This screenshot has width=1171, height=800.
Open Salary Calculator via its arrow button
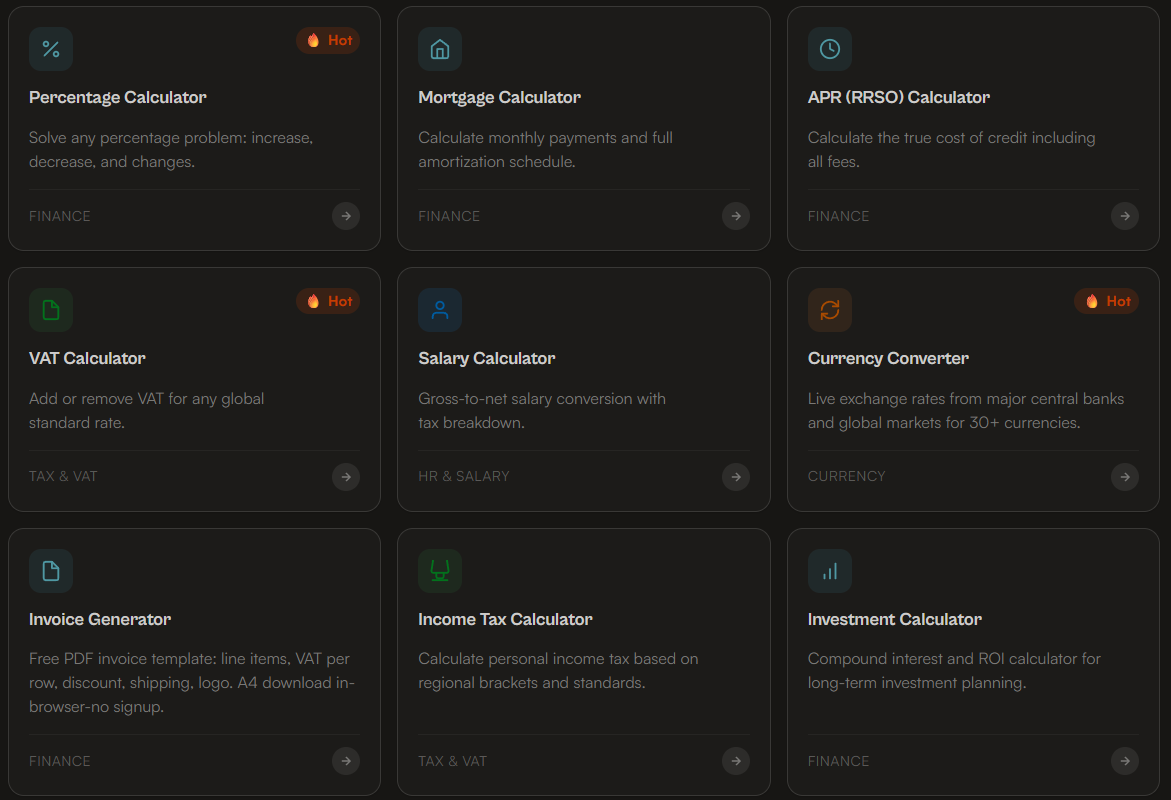coord(736,477)
